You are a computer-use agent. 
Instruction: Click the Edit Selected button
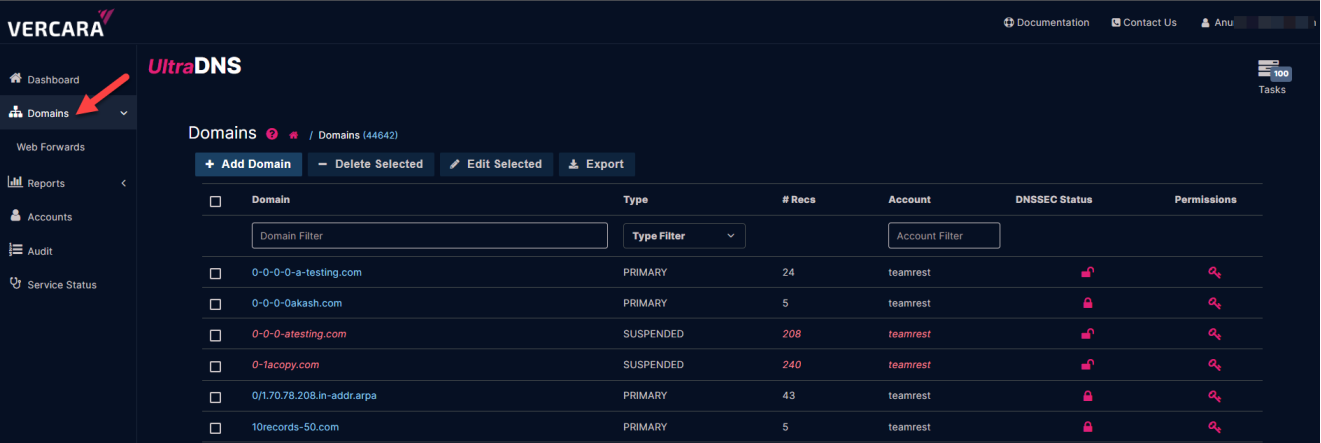tap(496, 164)
